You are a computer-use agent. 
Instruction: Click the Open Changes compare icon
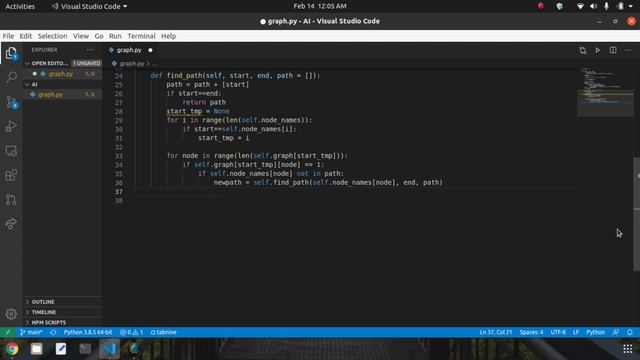[x=582, y=50]
